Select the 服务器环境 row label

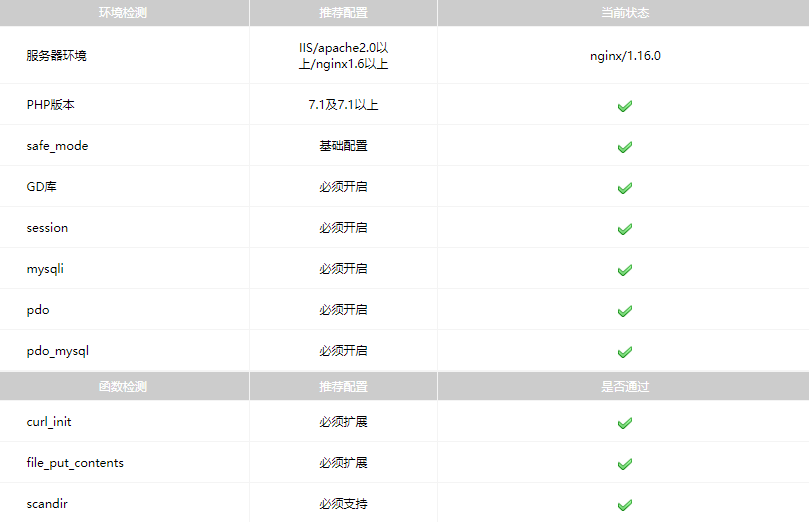(56, 56)
